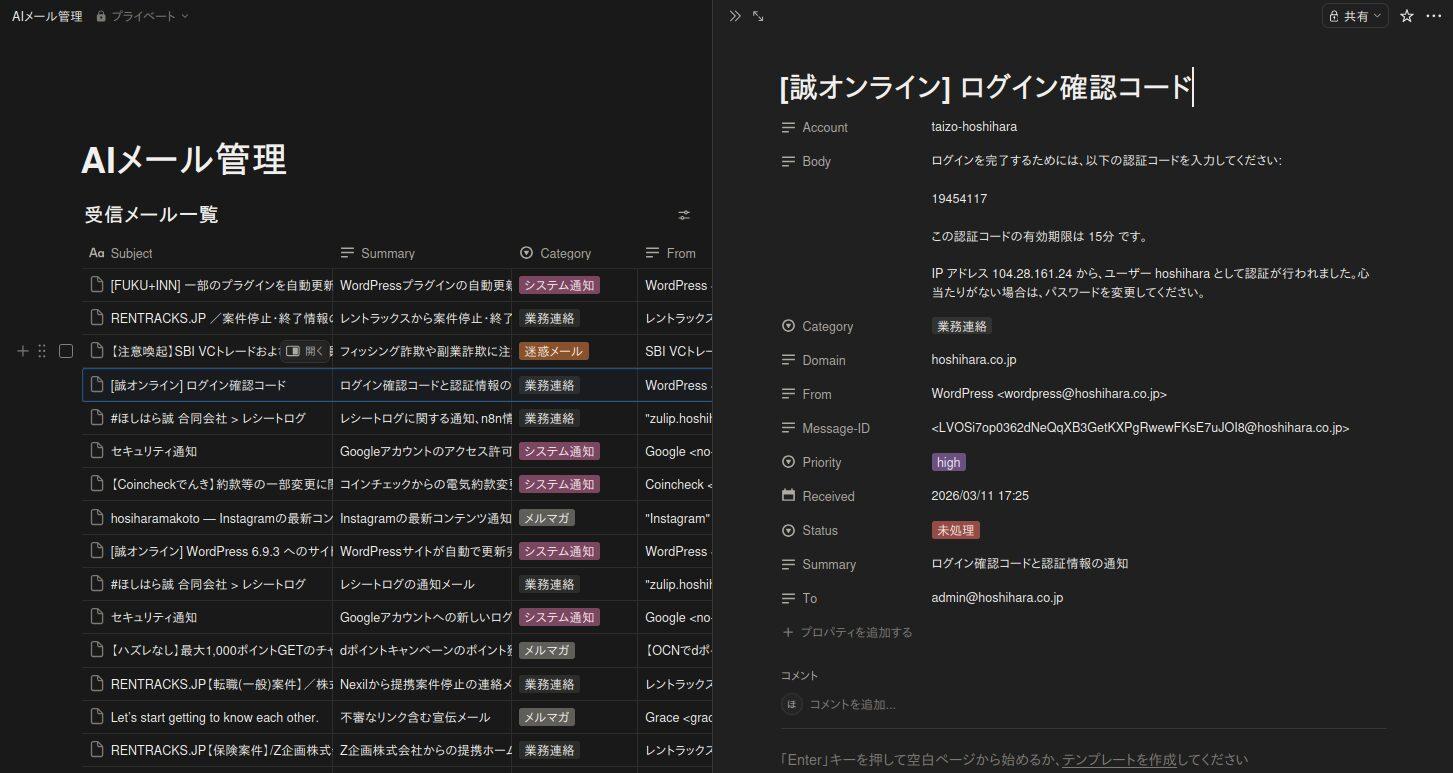The width and height of the screenshot is (1453, 773).
Task: Click the red 未処理 status tag
Action: pyautogui.click(x=955, y=530)
